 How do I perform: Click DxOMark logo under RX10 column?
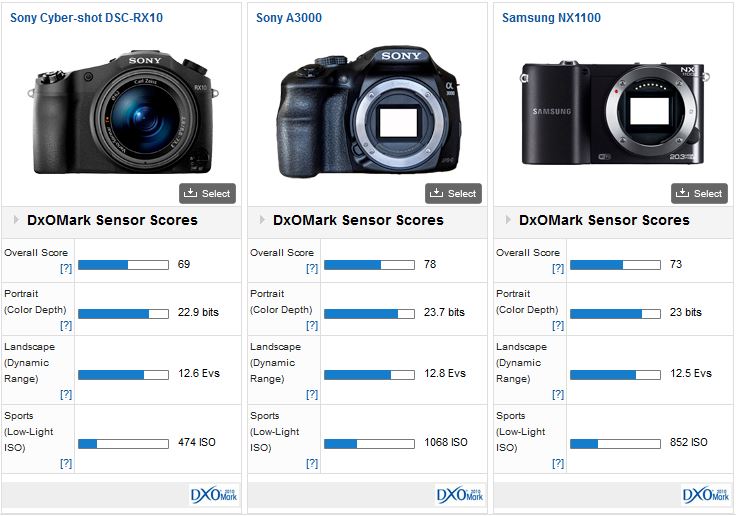click(214, 495)
